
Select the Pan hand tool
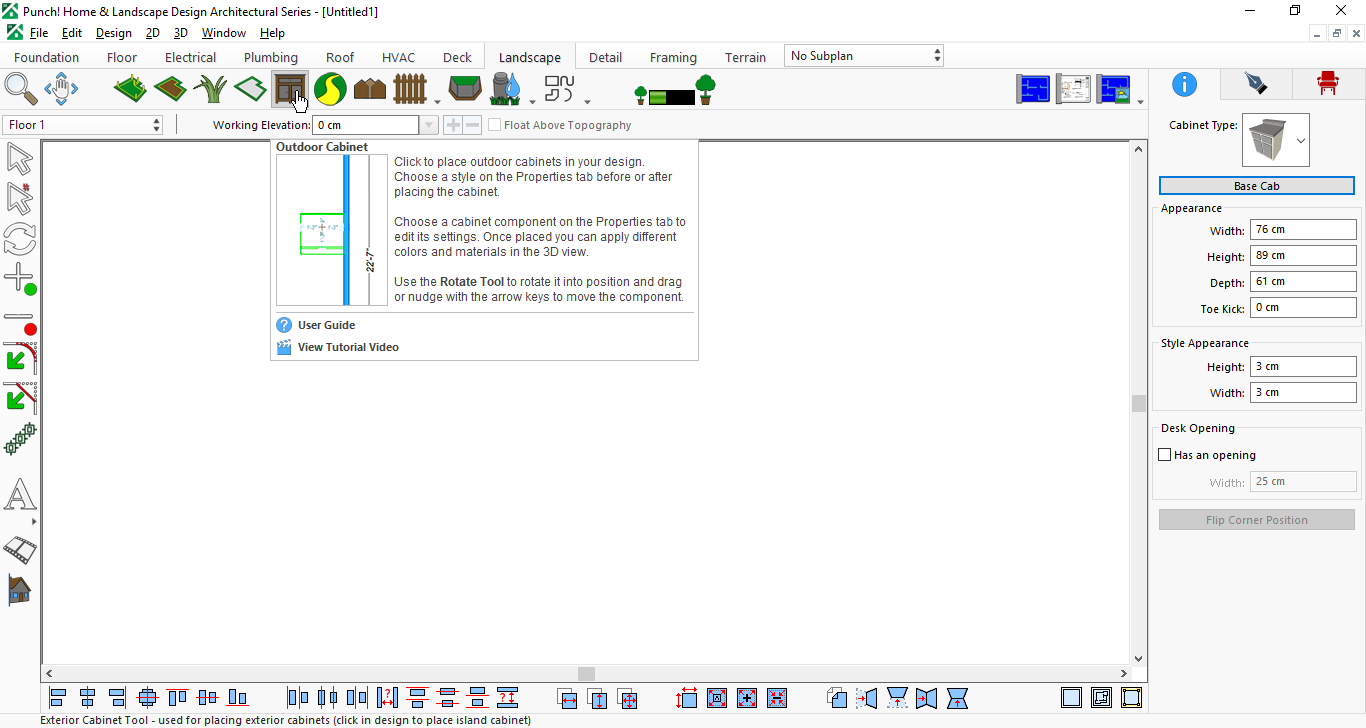tap(61, 89)
